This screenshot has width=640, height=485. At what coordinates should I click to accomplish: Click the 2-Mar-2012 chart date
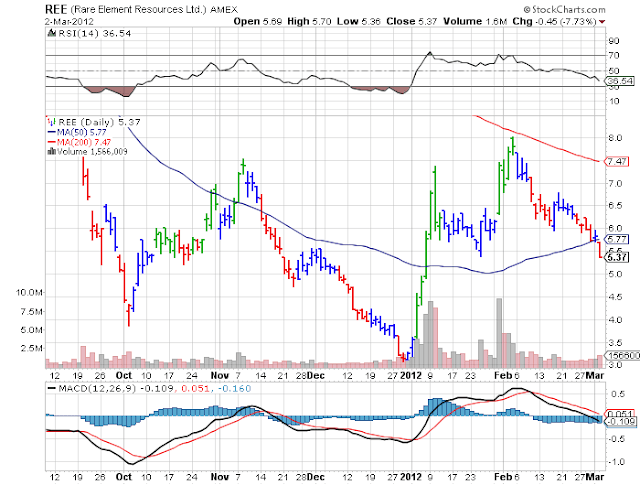tap(69, 22)
